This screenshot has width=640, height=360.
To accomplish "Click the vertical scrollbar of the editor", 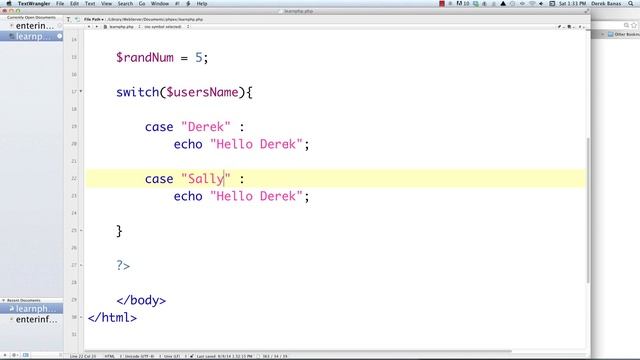I will 588,210.
